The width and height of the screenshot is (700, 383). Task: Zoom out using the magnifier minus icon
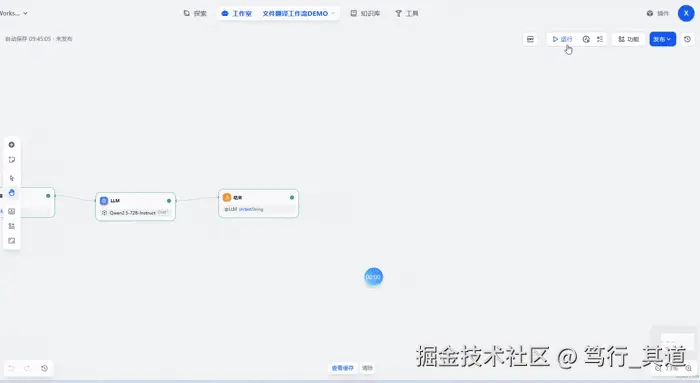pos(658,369)
